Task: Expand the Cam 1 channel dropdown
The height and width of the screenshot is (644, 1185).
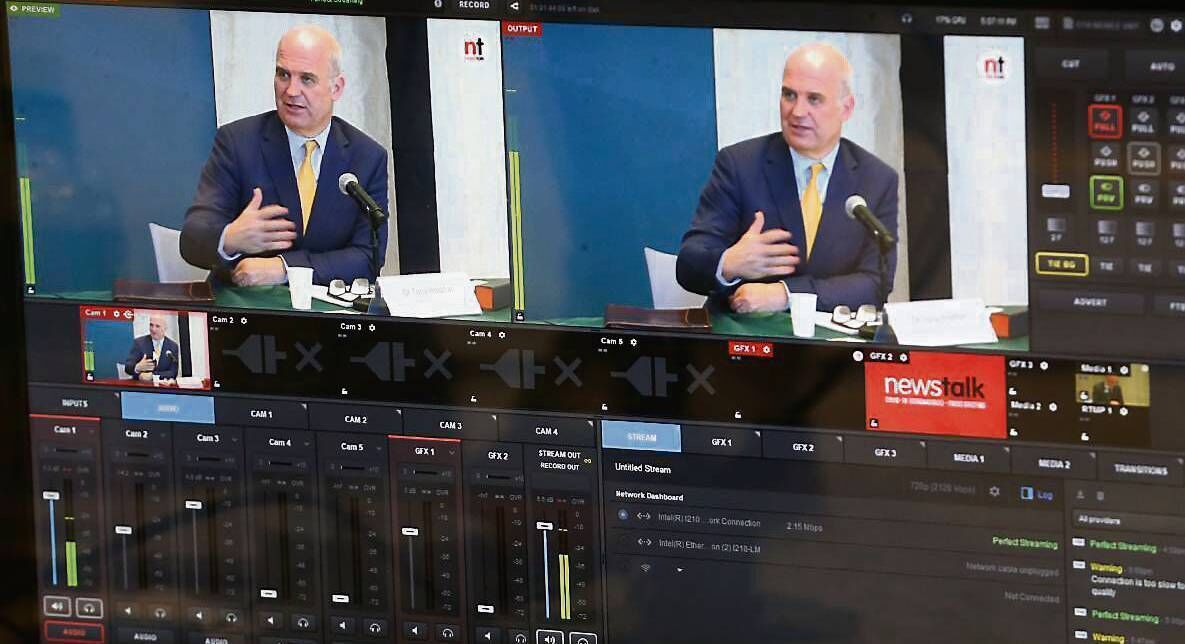Action: (91, 429)
